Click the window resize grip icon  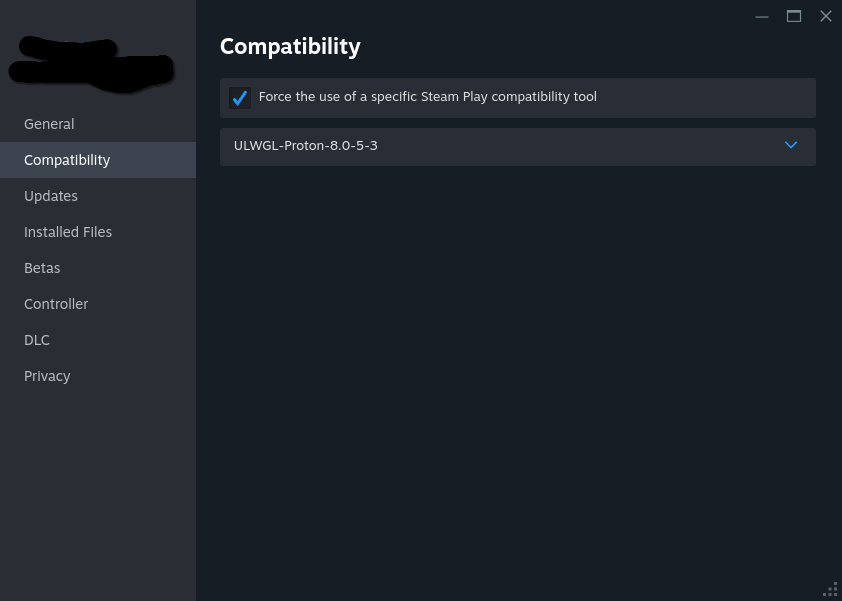(x=830, y=589)
